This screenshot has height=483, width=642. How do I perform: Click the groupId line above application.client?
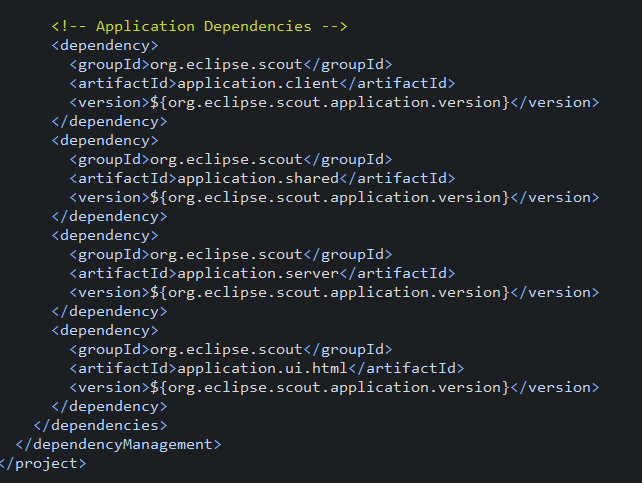[x=231, y=64]
